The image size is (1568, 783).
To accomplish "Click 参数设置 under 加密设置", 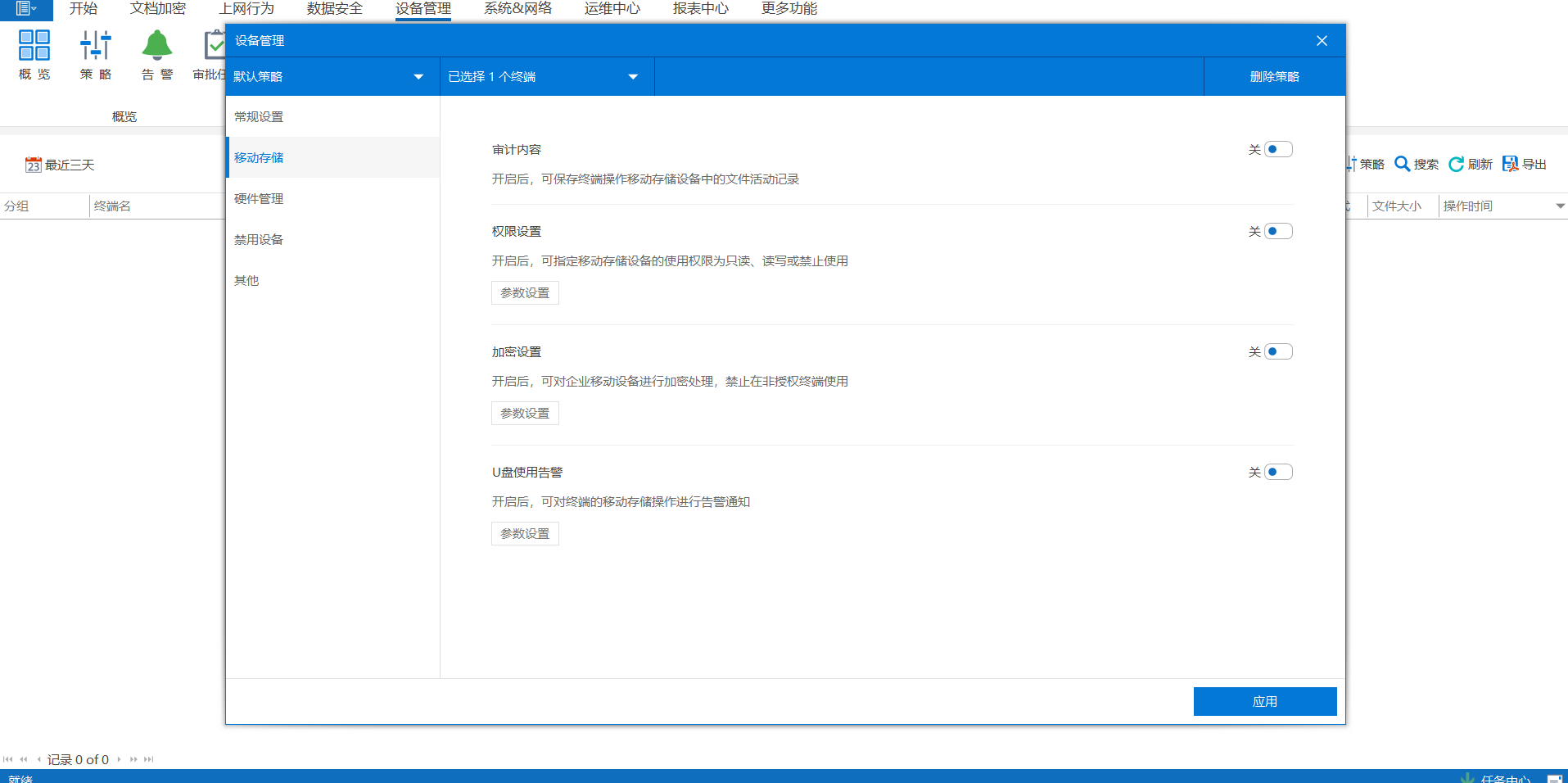I will click(x=525, y=413).
